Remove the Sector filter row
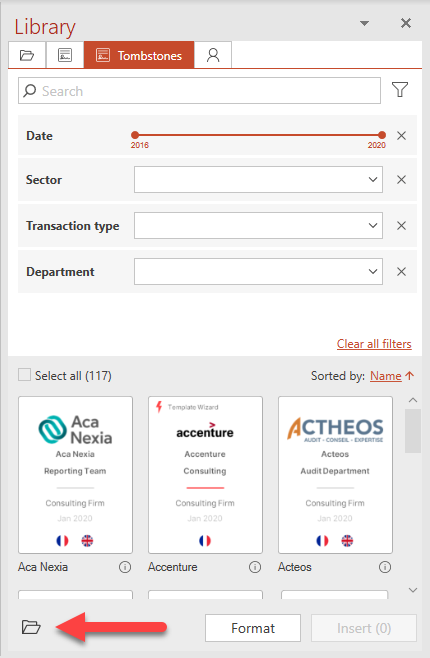Viewport: 430px width, 658px height. [401, 180]
